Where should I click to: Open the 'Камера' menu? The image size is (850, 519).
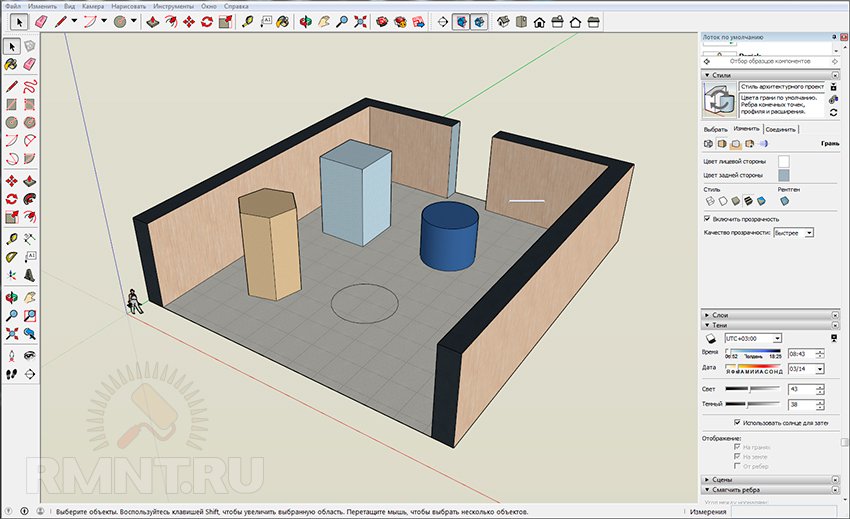point(92,5)
